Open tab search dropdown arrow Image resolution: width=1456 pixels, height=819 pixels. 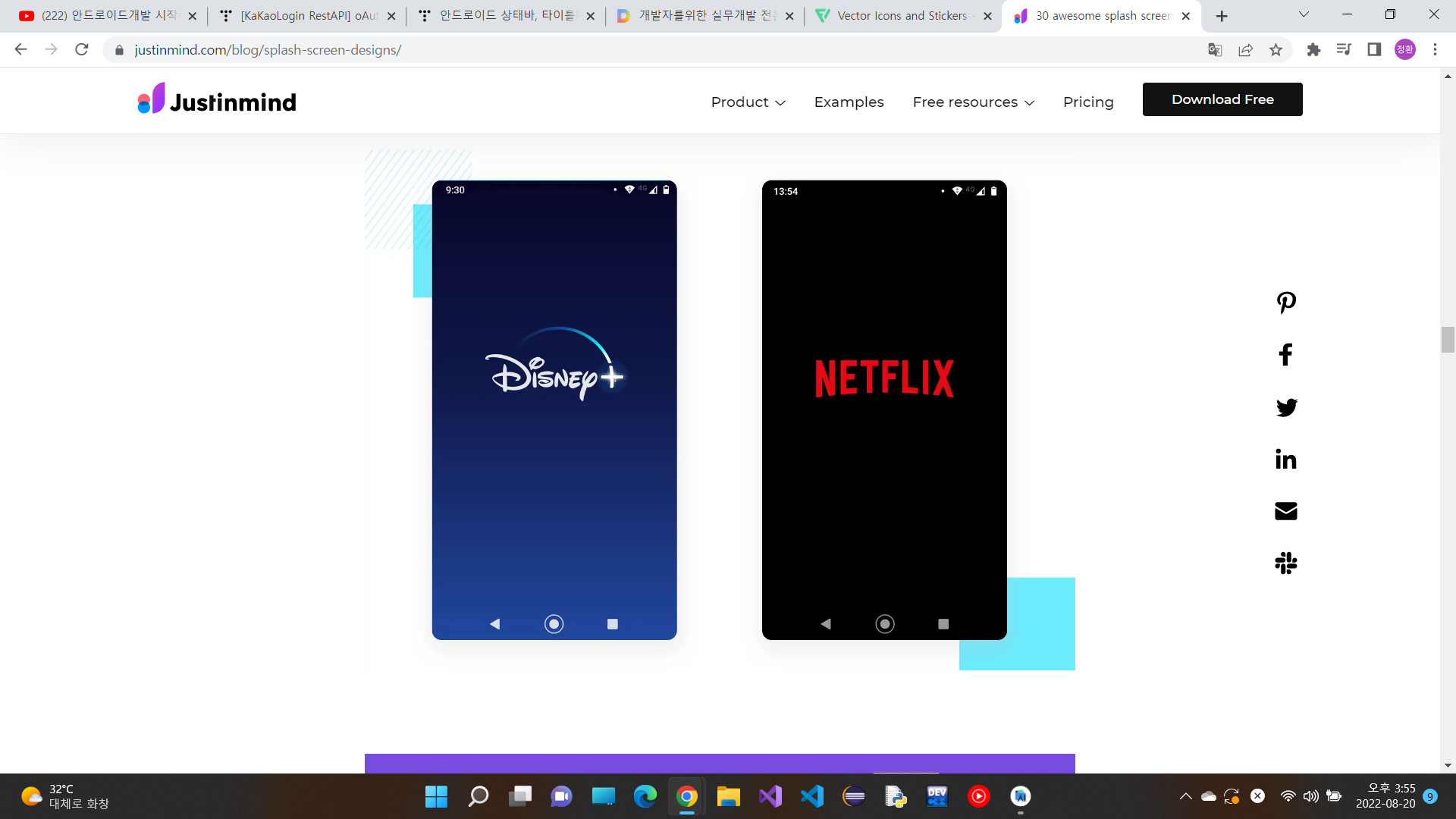click(x=1304, y=14)
